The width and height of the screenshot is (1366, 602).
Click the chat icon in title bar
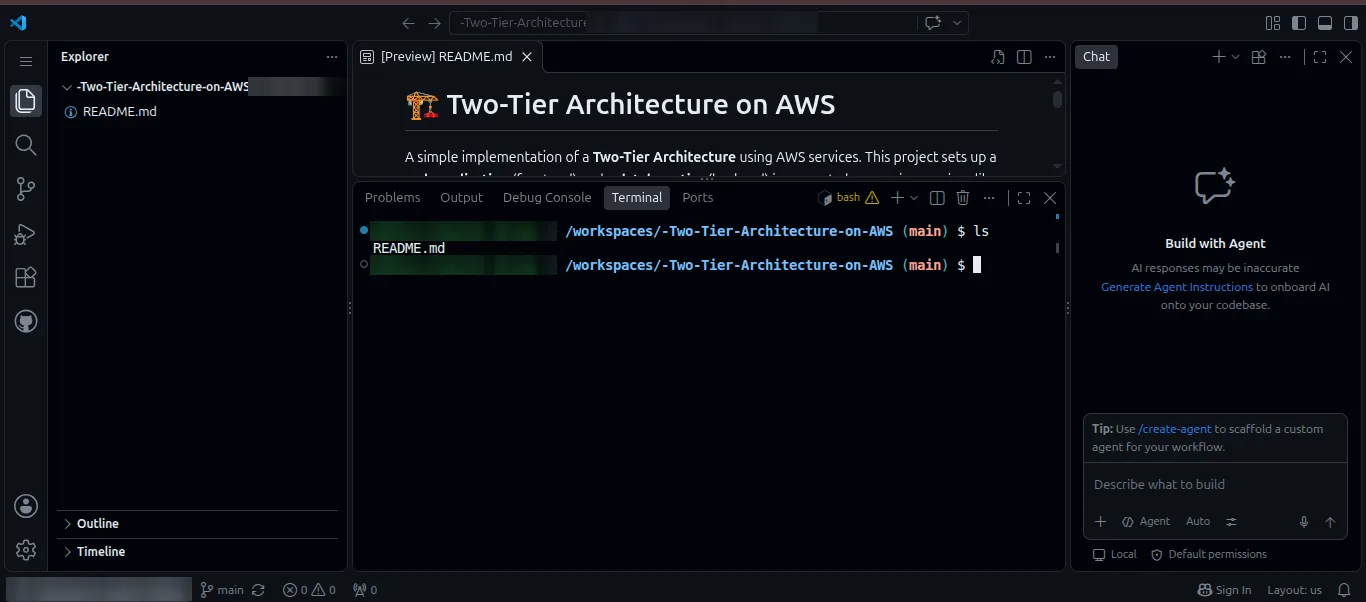tap(933, 23)
